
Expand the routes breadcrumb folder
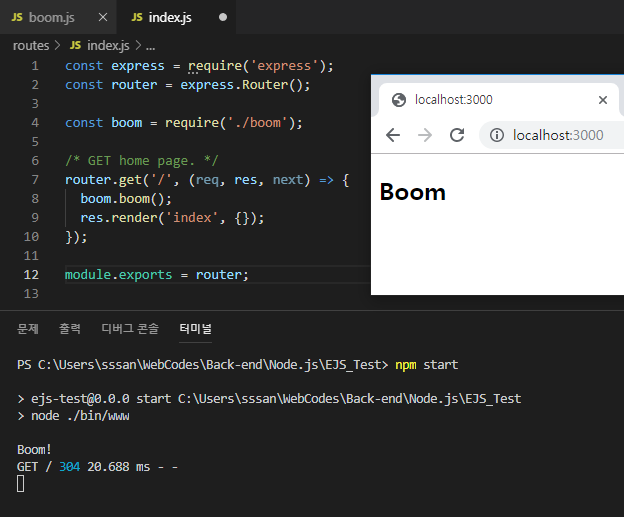pyautogui.click(x=30, y=46)
